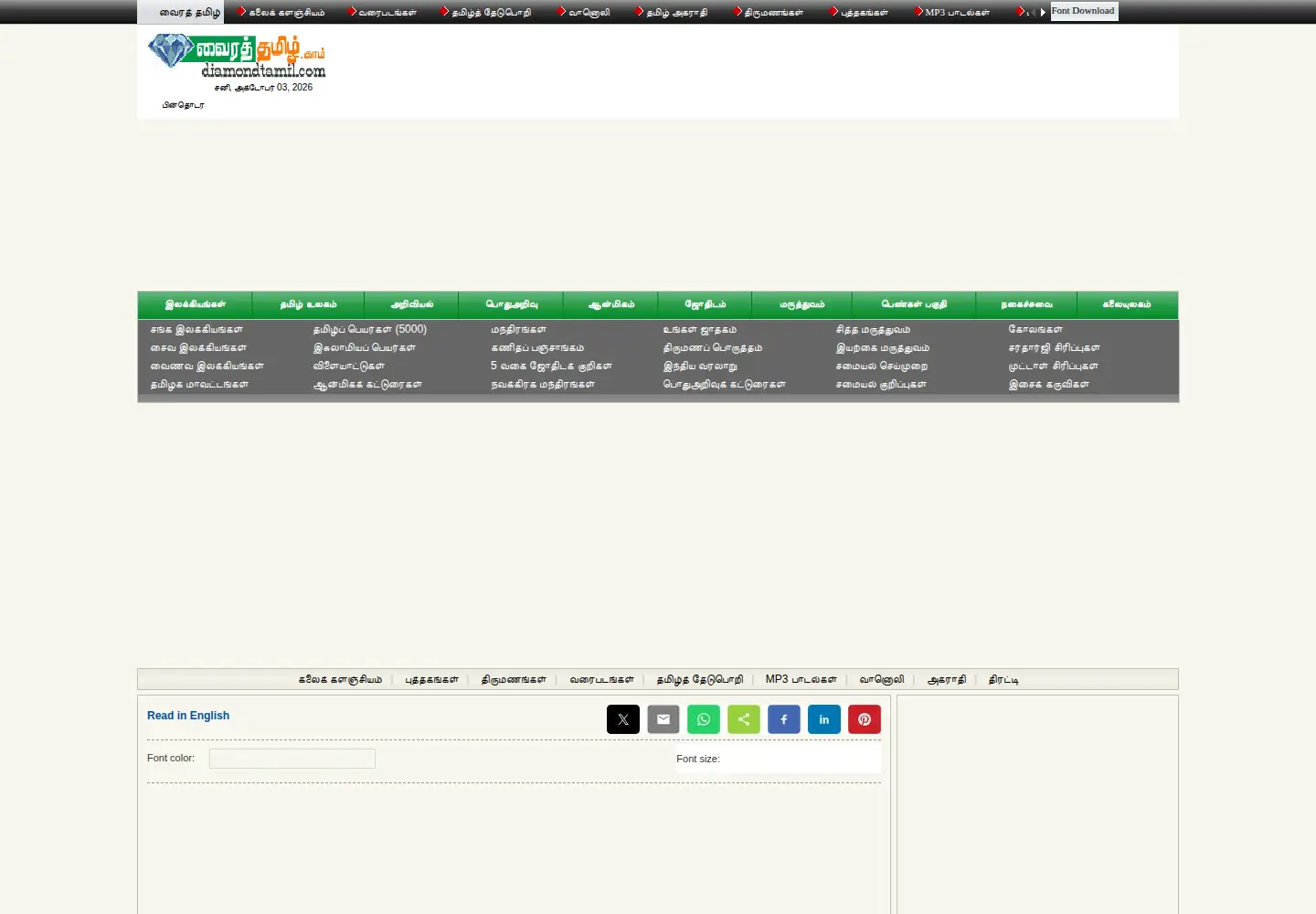Click திரட்டி in the beige link bar
1316x914 pixels.
1003,679
